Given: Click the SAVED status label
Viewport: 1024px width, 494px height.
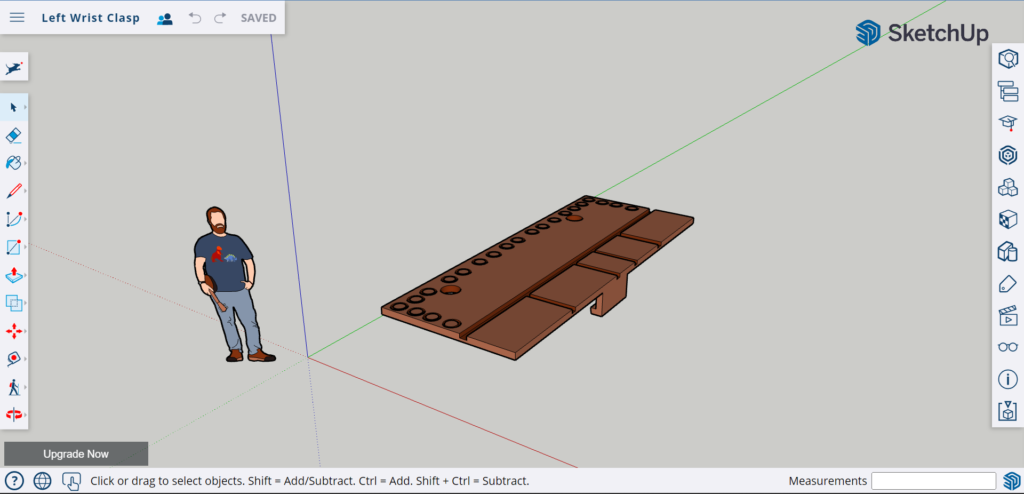Looking at the screenshot, I should [x=259, y=18].
